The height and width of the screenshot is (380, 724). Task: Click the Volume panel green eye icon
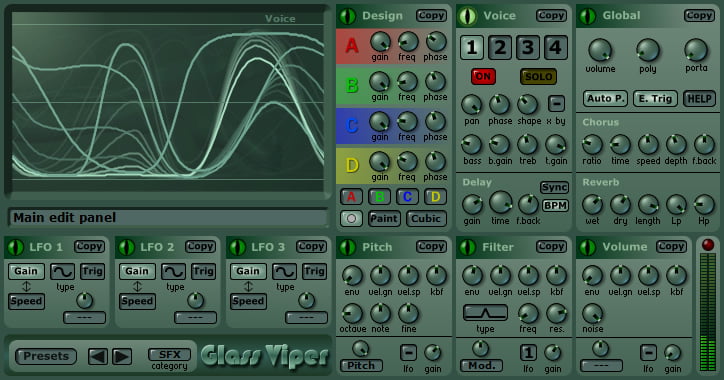(588, 247)
